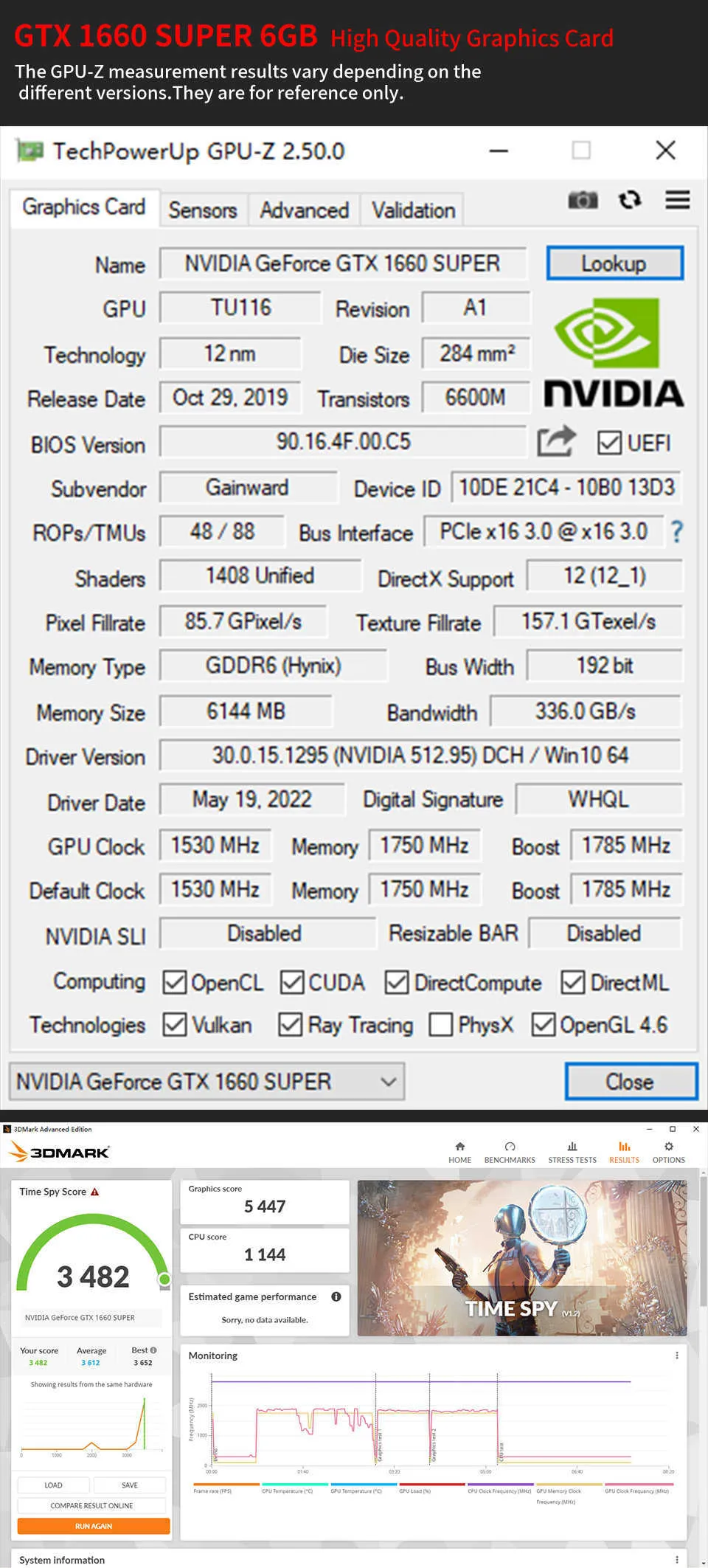Image resolution: width=708 pixels, height=1568 pixels.
Task: Click the Driver Version field
Action: (x=420, y=755)
